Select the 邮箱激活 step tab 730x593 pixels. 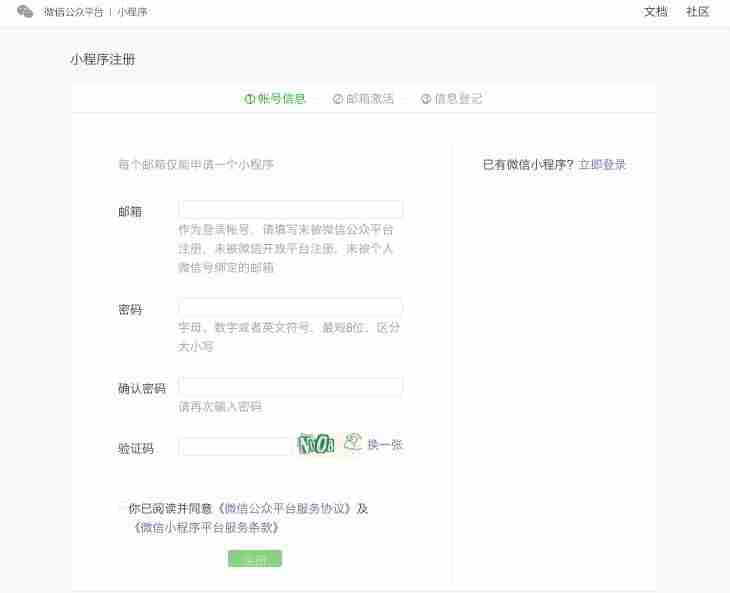(x=363, y=99)
